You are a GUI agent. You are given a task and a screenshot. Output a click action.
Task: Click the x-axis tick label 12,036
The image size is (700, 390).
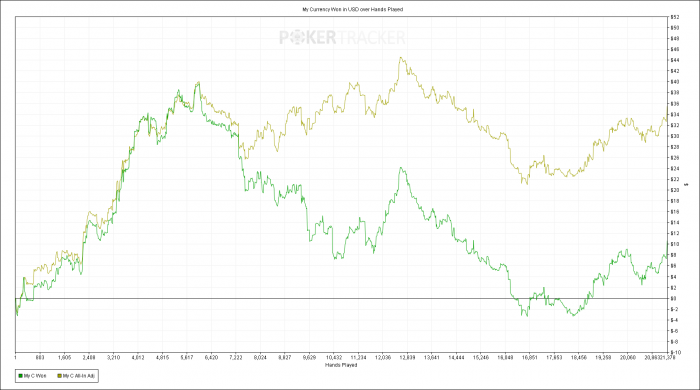point(383,358)
